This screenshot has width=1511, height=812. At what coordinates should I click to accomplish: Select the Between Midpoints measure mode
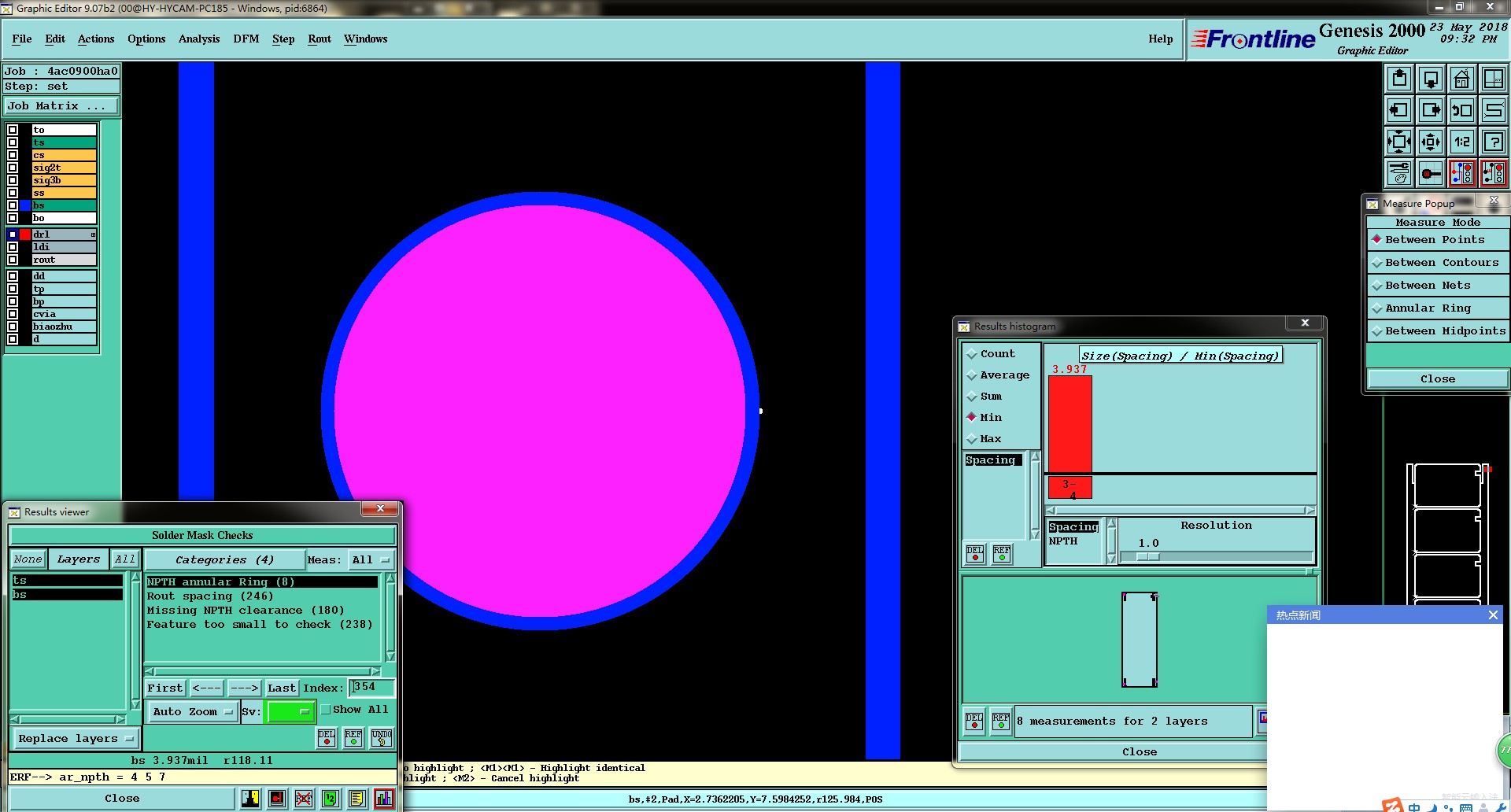1438,331
